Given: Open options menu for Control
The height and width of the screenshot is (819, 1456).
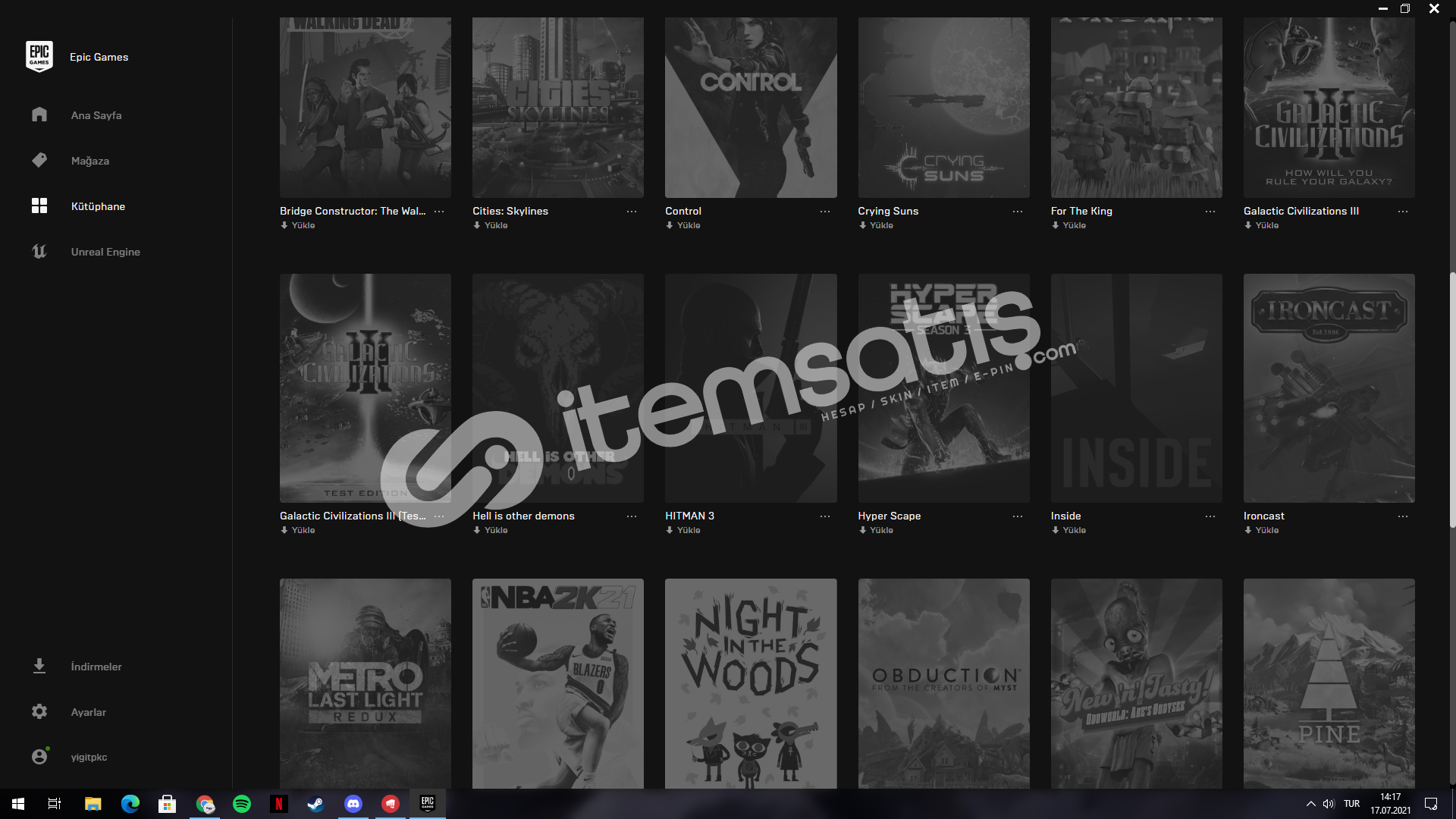Looking at the screenshot, I should click(x=825, y=212).
